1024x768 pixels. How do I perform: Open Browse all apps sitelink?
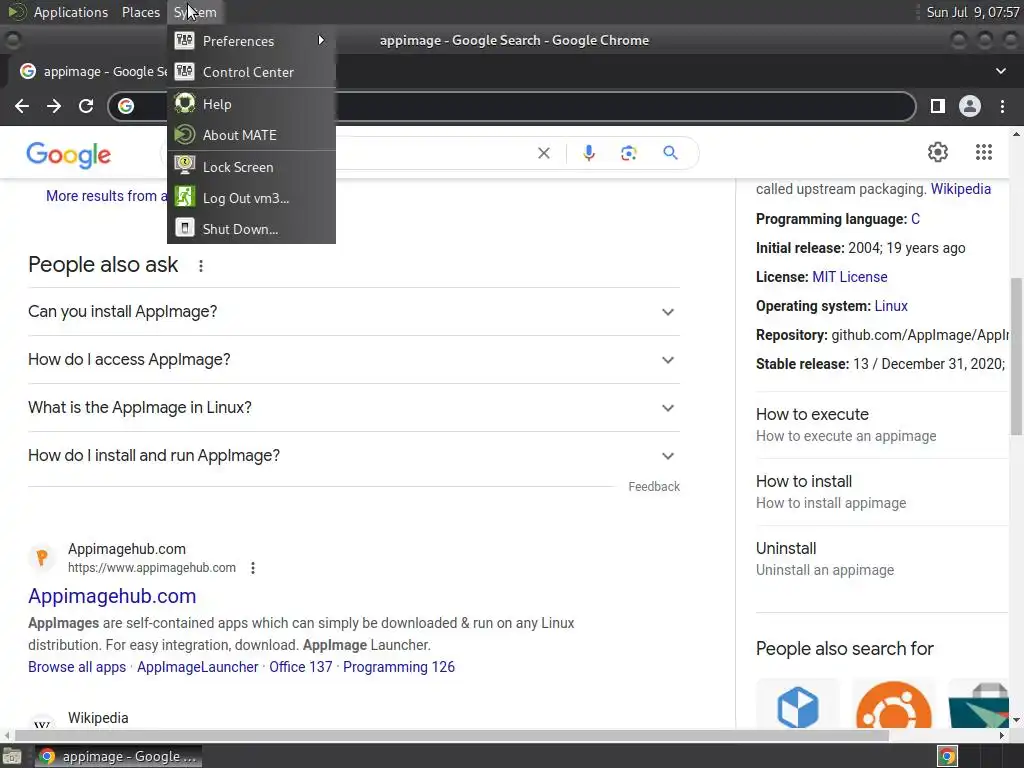tap(77, 667)
